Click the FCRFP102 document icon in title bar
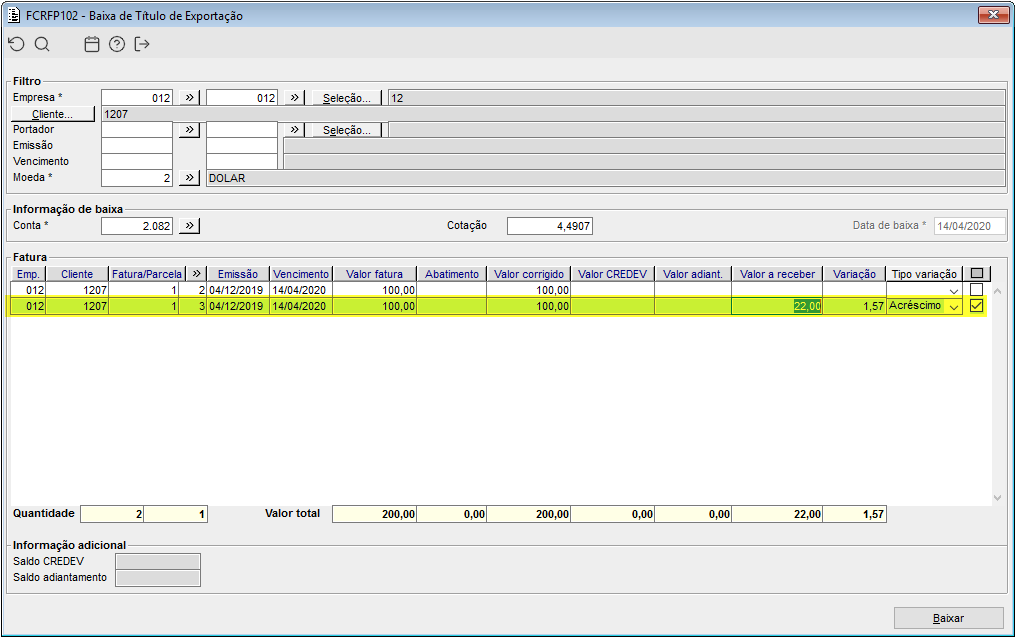The width and height of the screenshot is (1022, 640). [14, 15]
